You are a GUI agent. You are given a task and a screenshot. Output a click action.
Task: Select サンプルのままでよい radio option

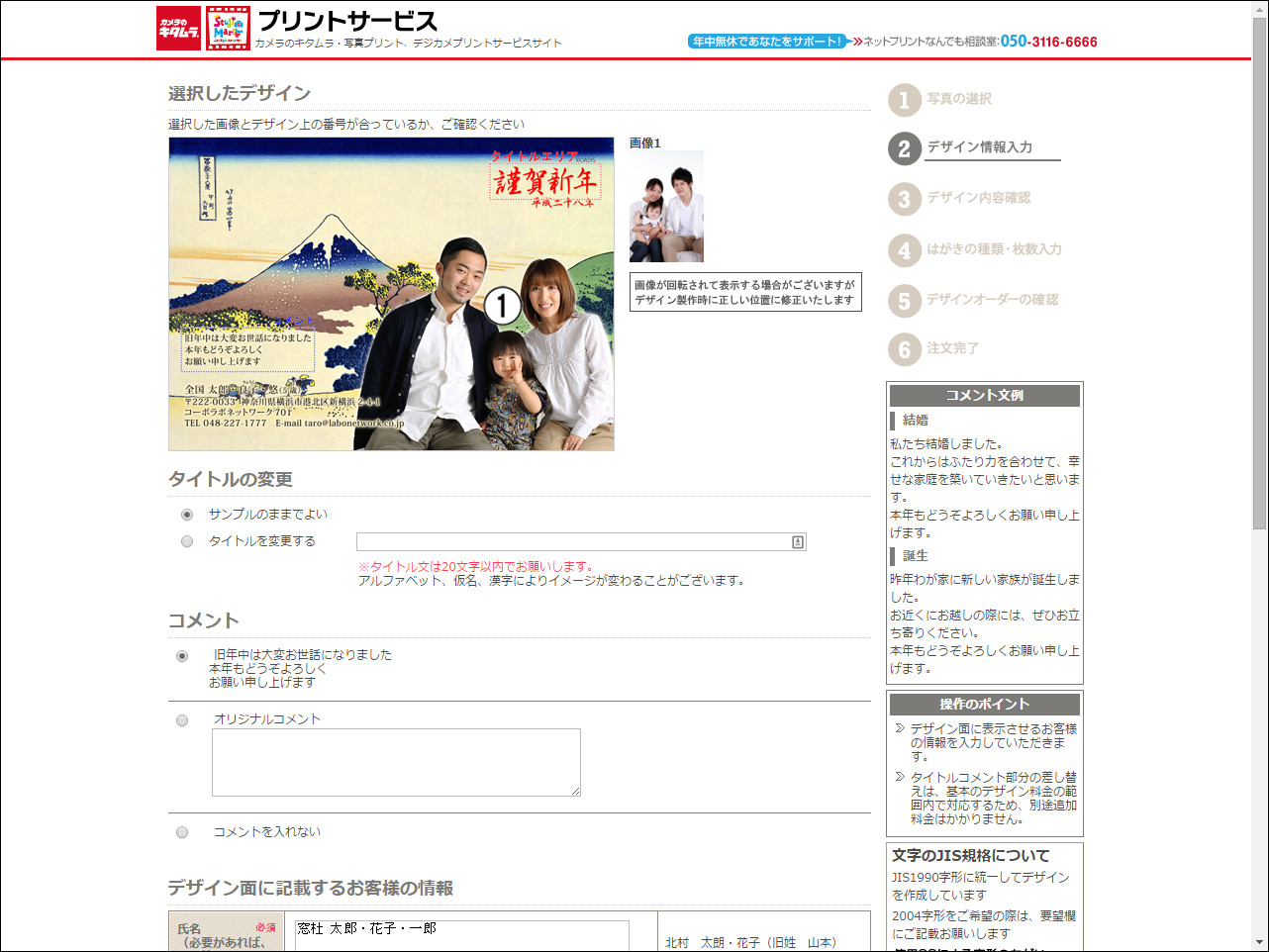(x=186, y=514)
